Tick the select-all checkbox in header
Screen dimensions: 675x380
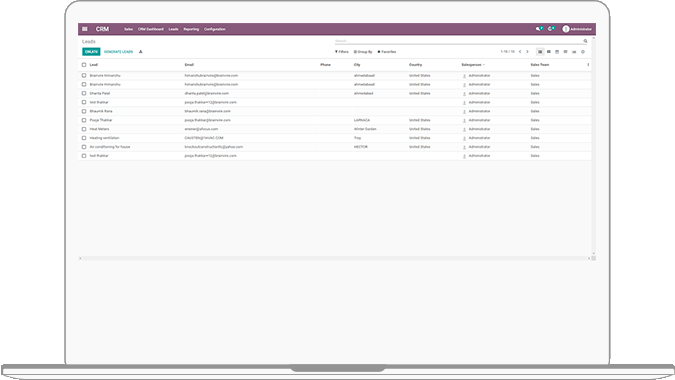(x=84, y=65)
